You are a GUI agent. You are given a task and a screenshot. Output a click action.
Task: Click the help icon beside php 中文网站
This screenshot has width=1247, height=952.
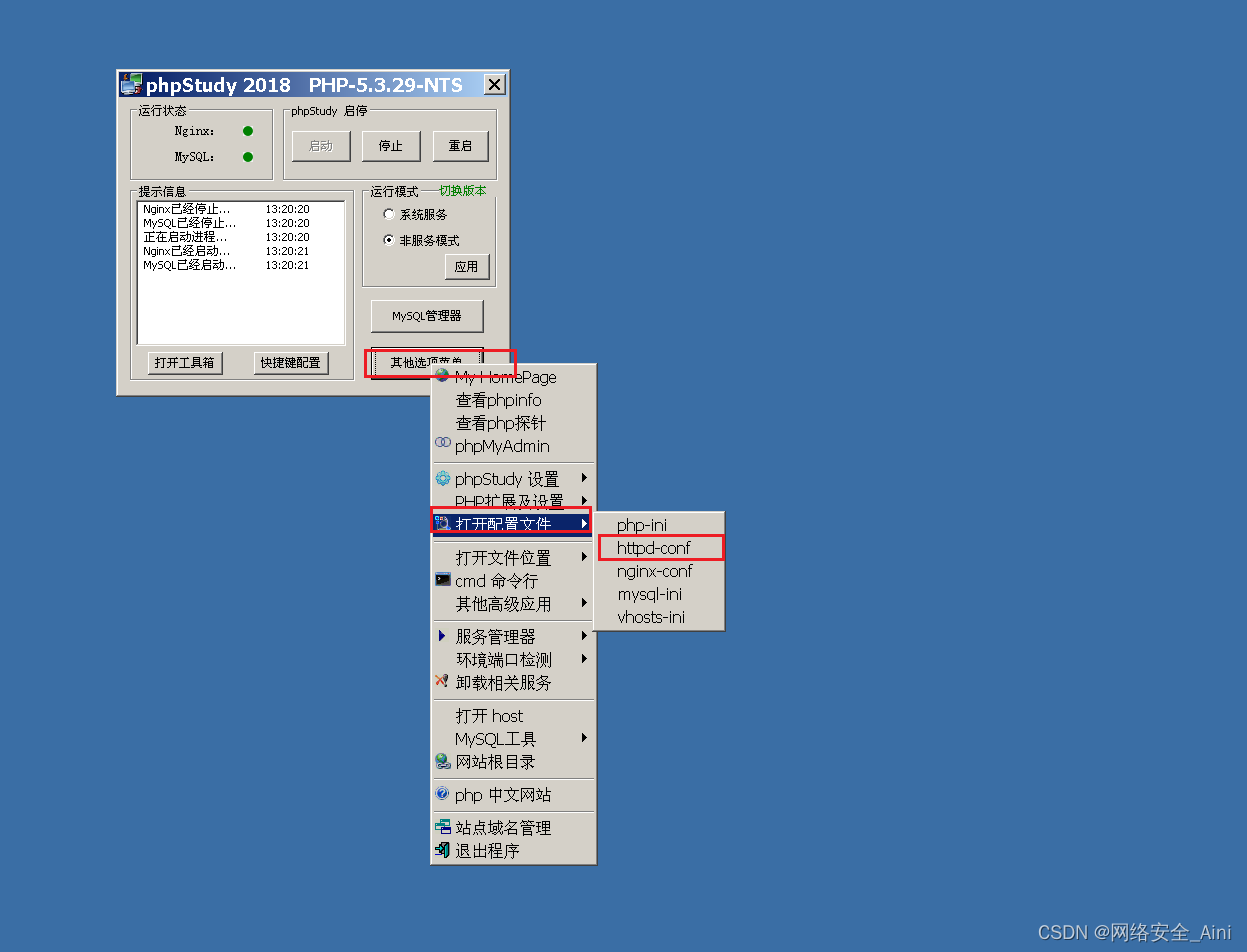(443, 794)
